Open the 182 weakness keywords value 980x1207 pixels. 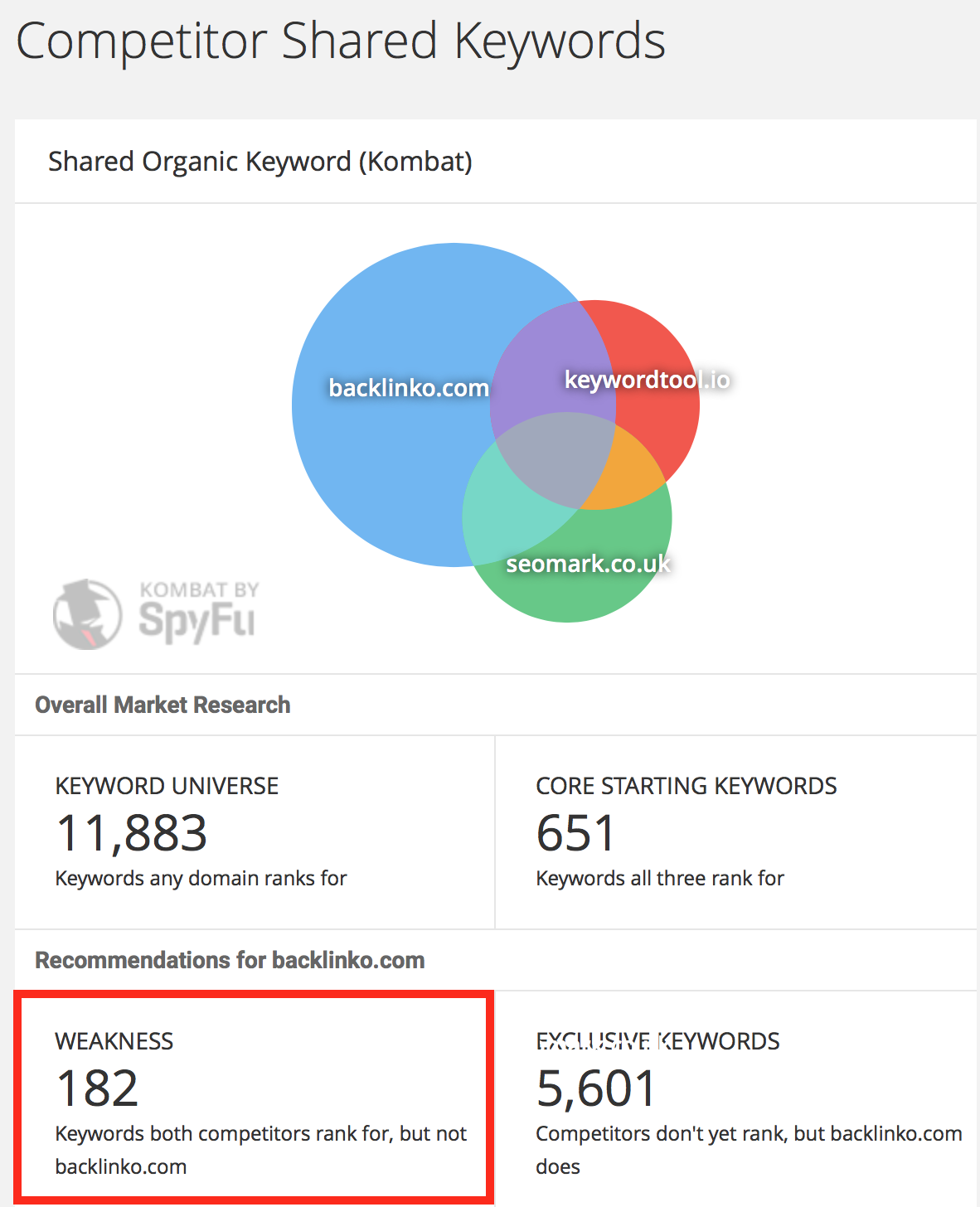[97, 1088]
